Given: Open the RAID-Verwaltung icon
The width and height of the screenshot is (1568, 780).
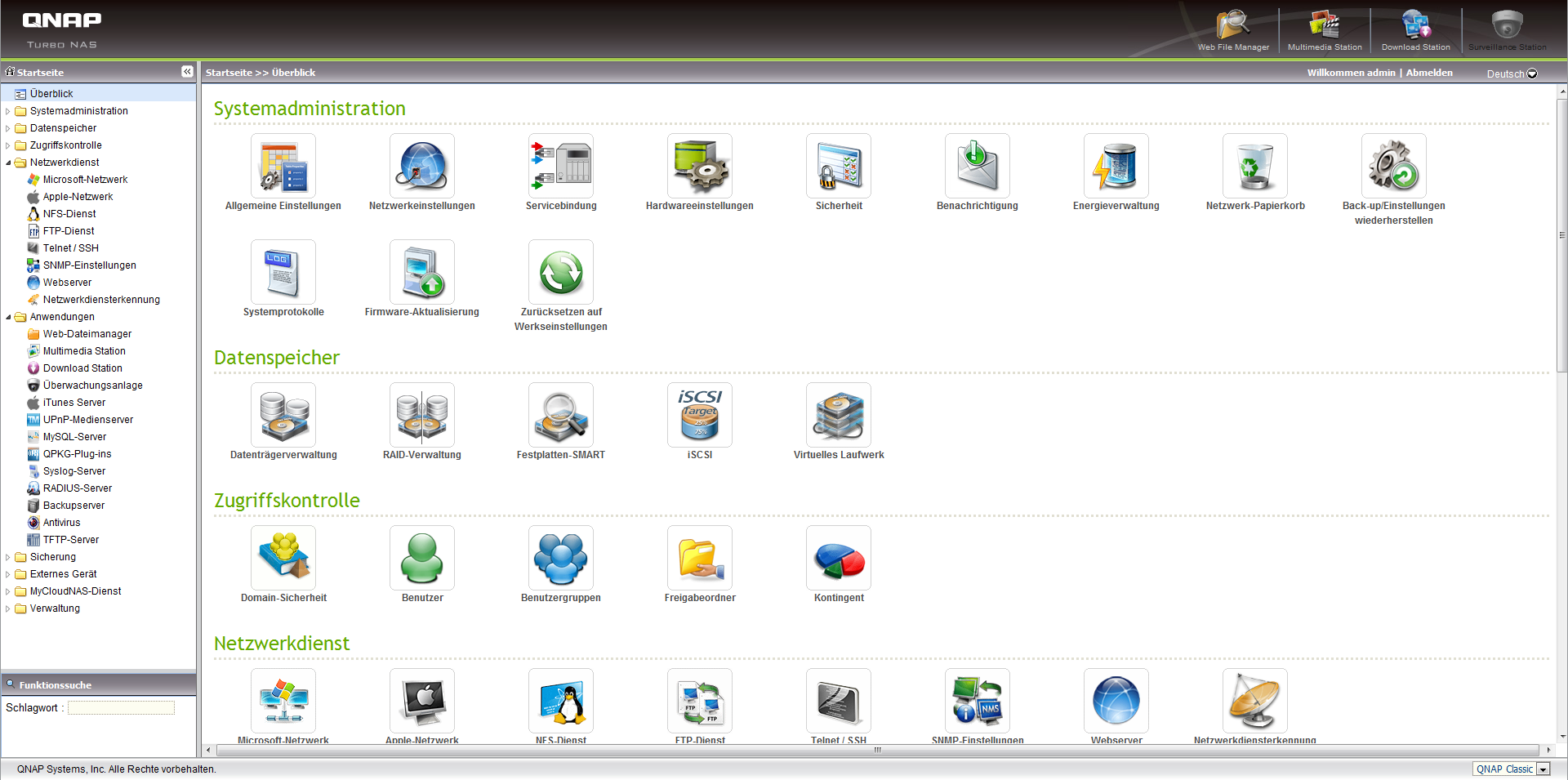Looking at the screenshot, I should click(421, 416).
